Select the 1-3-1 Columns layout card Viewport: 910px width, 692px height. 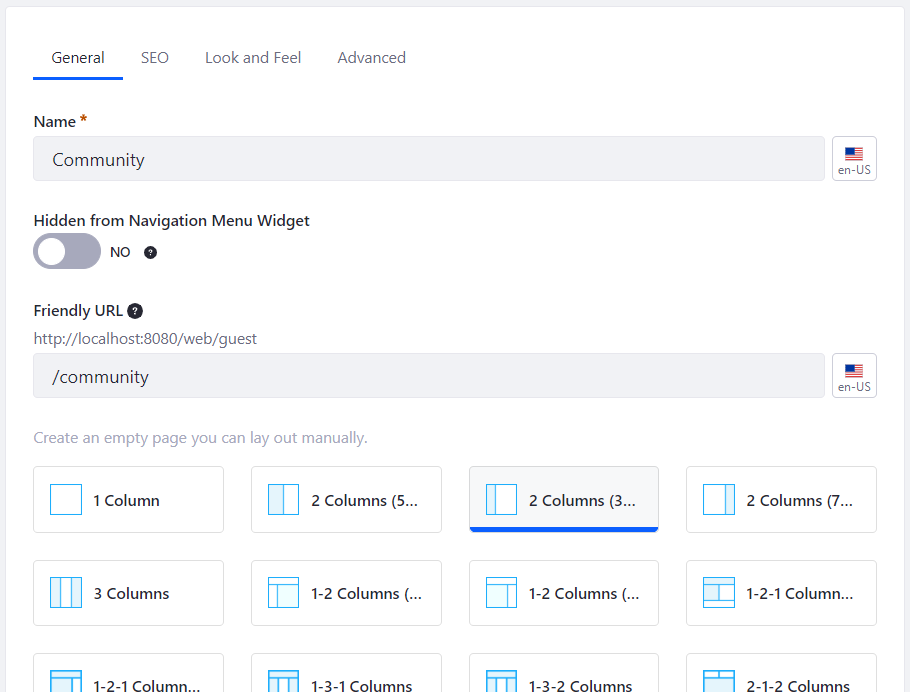pos(346,673)
